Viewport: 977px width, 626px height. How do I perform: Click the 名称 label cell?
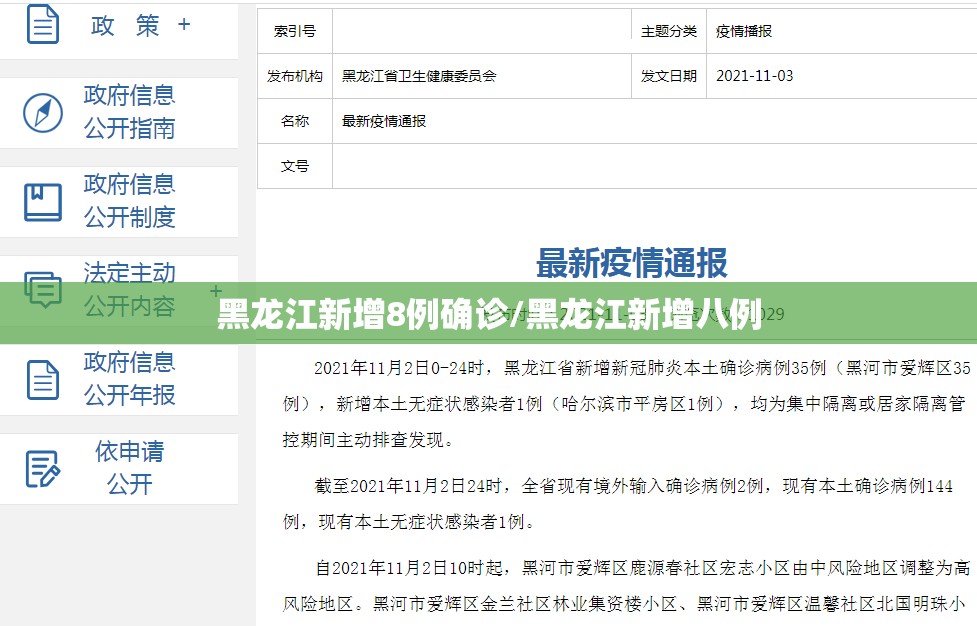(295, 121)
